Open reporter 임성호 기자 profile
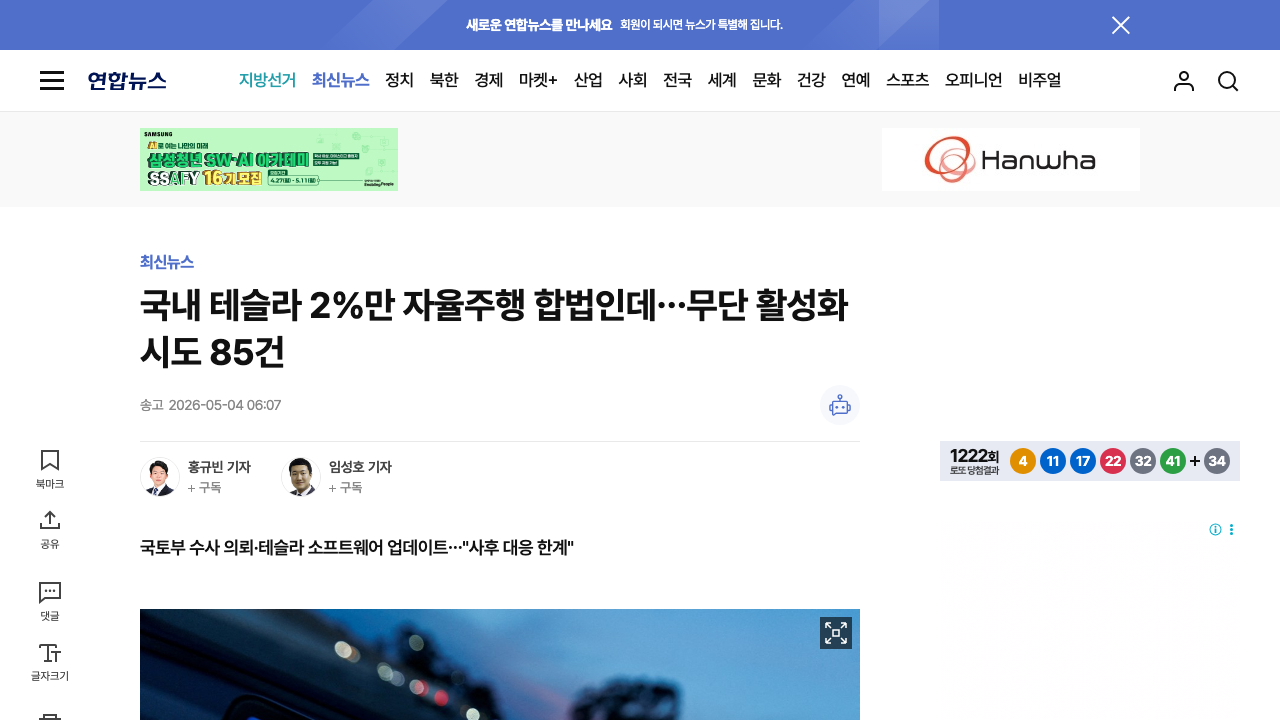 [360, 467]
